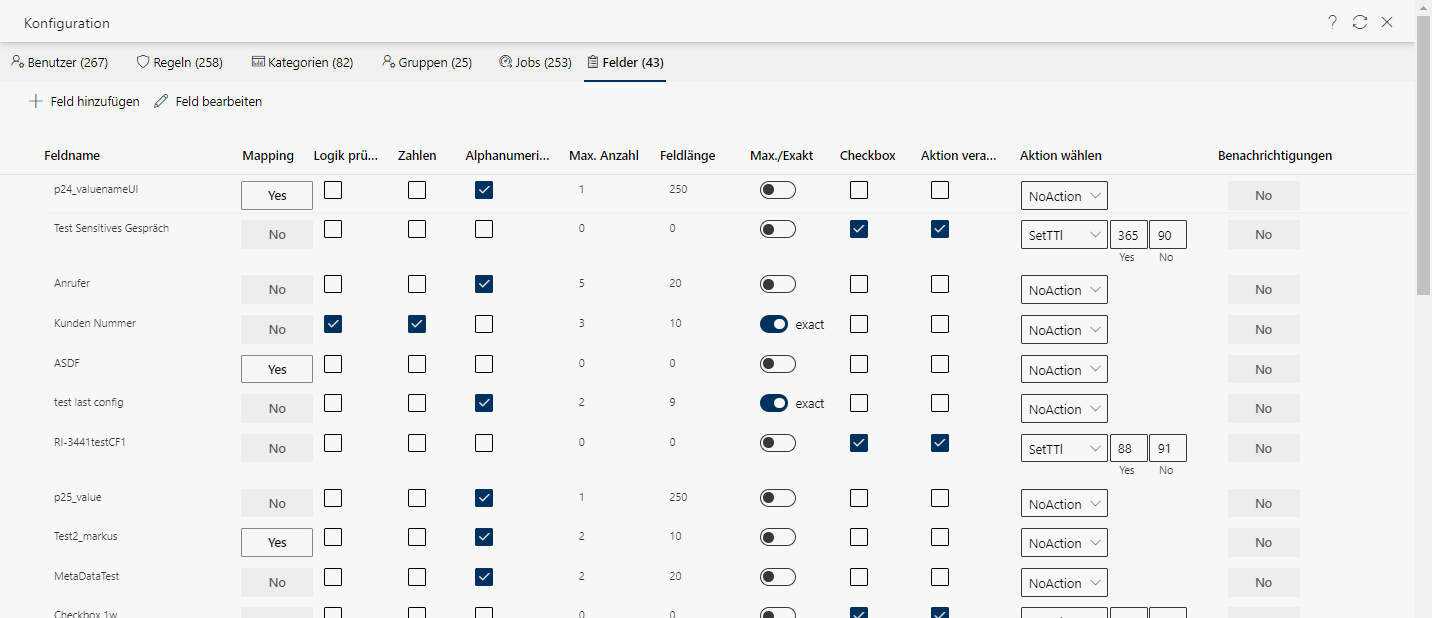Click the Regeln shield icon
This screenshot has height=618, width=1432.
pyautogui.click(x=143, y=62)
